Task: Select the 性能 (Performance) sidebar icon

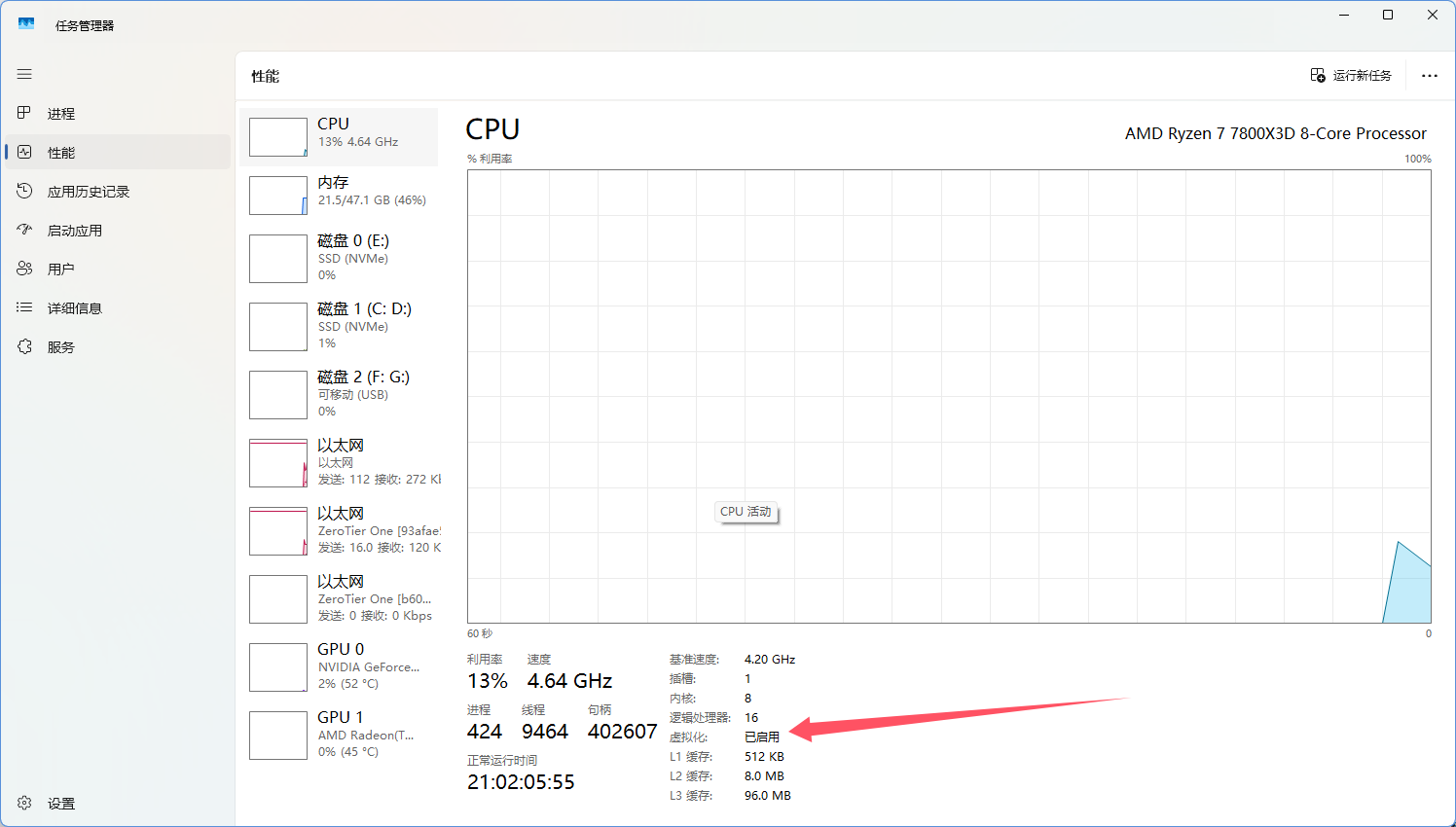Action: coord(24,152)
